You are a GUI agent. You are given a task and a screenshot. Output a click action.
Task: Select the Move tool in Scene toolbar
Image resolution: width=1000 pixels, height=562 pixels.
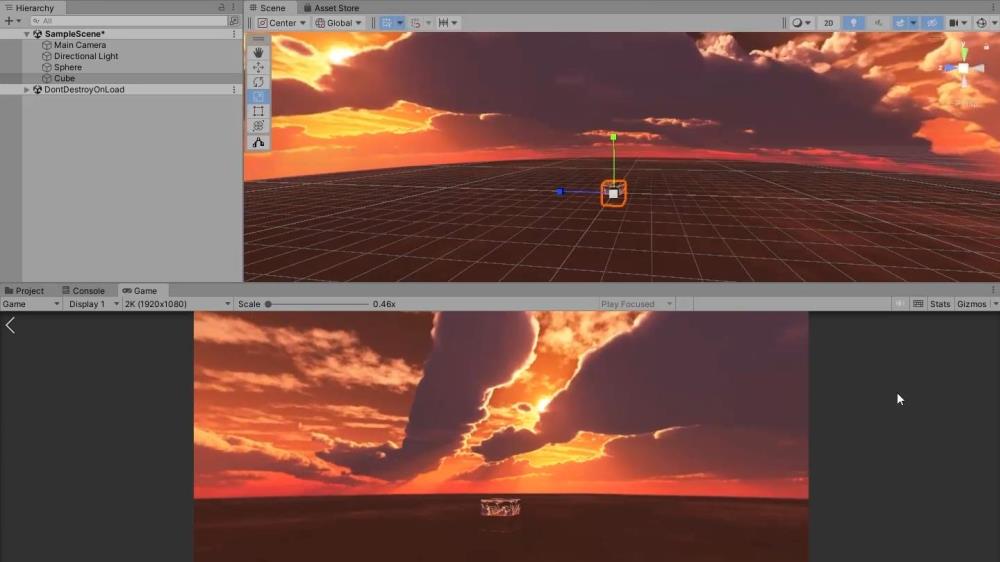258,67
